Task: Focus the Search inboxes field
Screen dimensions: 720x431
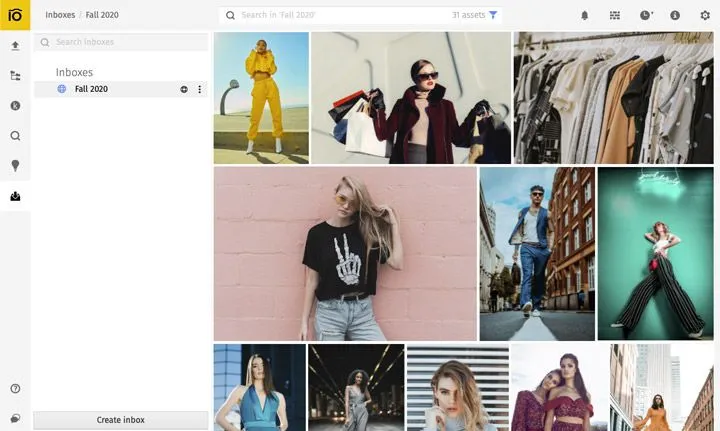Action: click(x=121, y=42)
